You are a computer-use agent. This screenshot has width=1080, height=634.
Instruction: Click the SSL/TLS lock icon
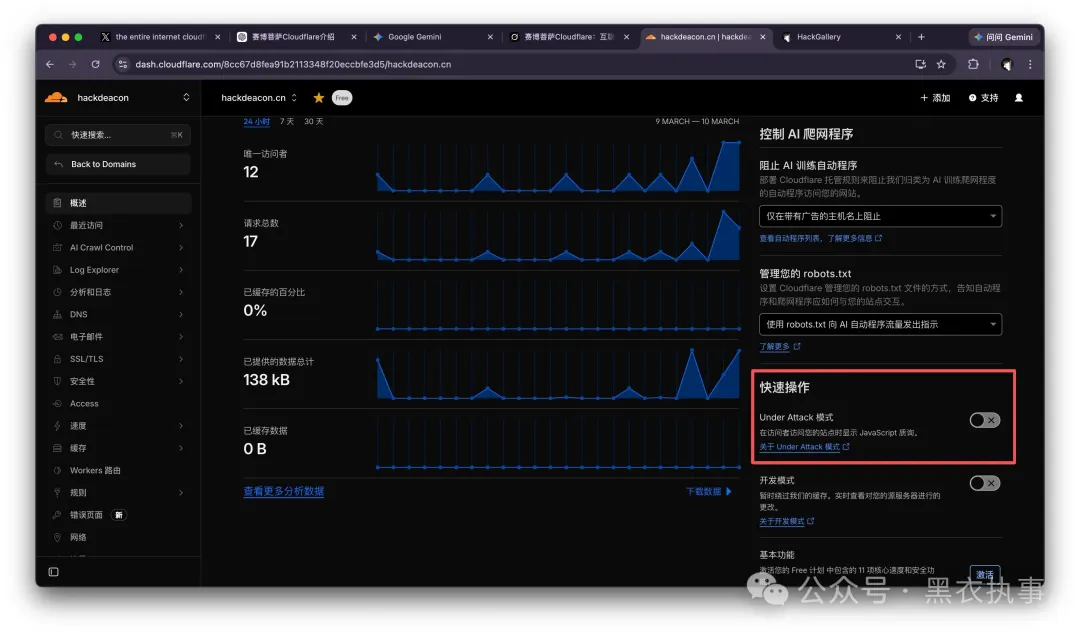(x=57, y=359)
